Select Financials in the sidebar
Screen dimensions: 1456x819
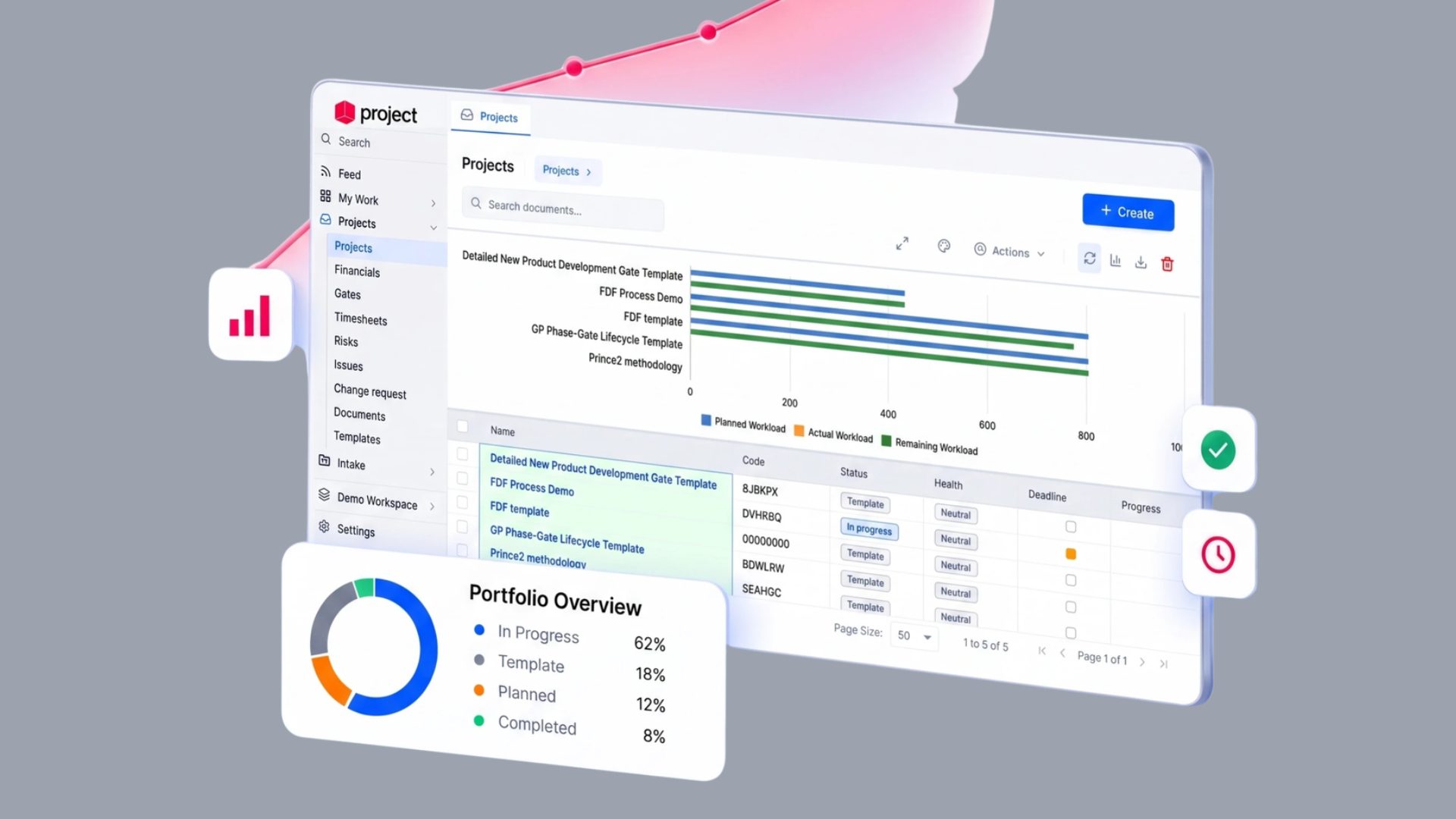click(357, 271)
